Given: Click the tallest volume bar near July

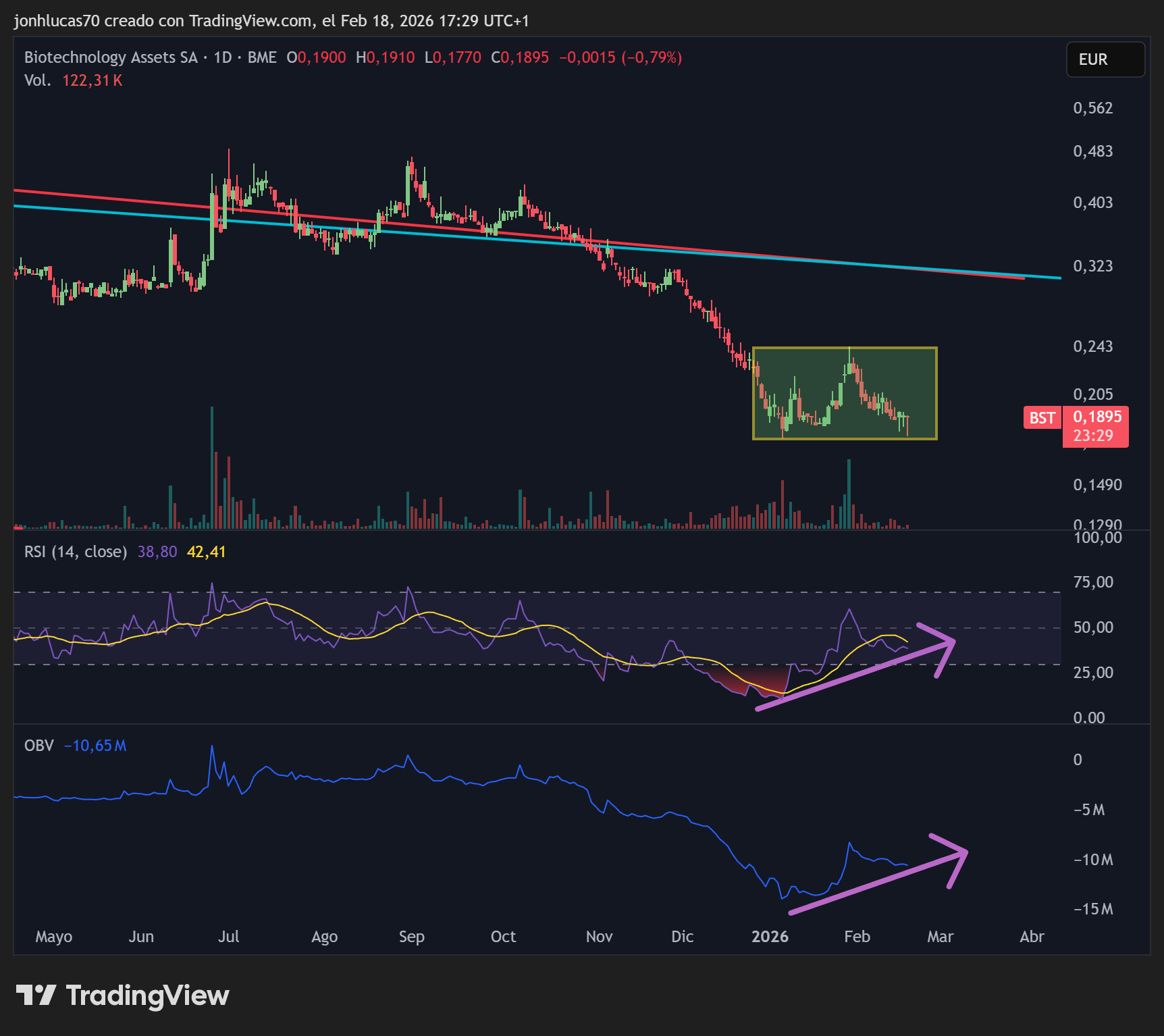Looking at the screenshot, I should [x=212, y=467].
